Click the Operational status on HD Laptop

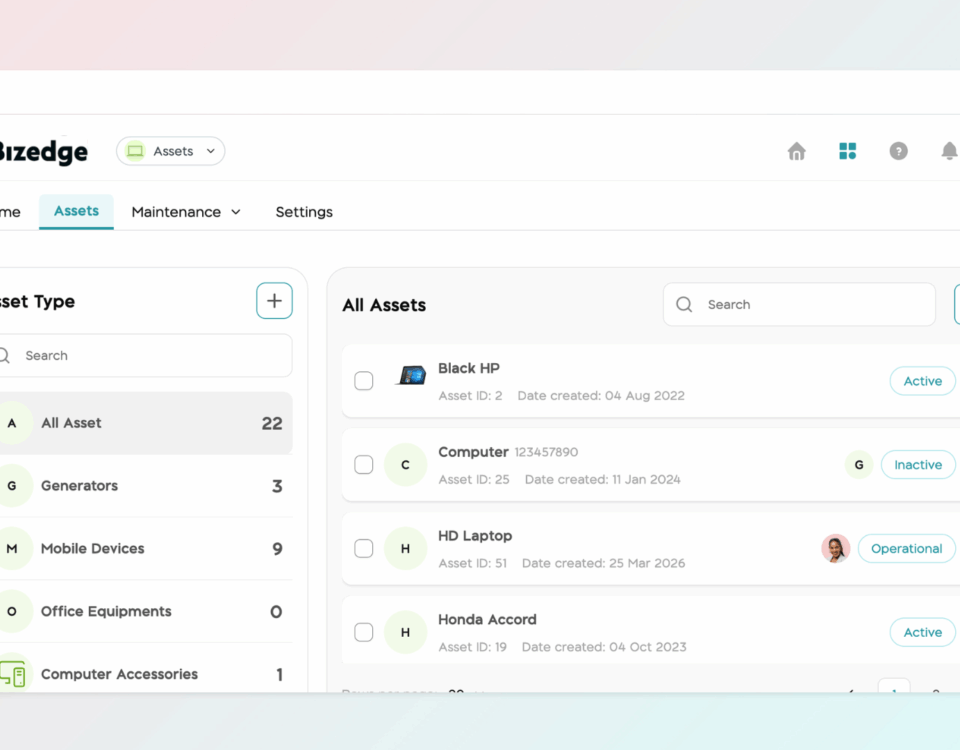pyautogui.click(x=906, y=549)
